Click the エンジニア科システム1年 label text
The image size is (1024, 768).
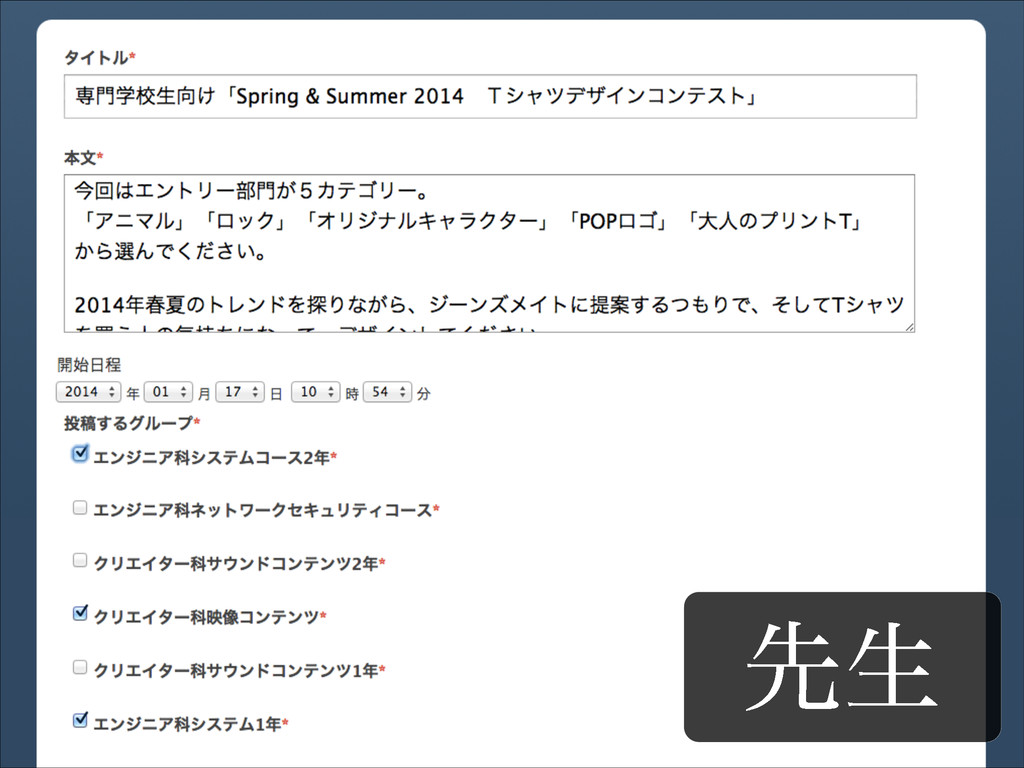tap(187, 724)
